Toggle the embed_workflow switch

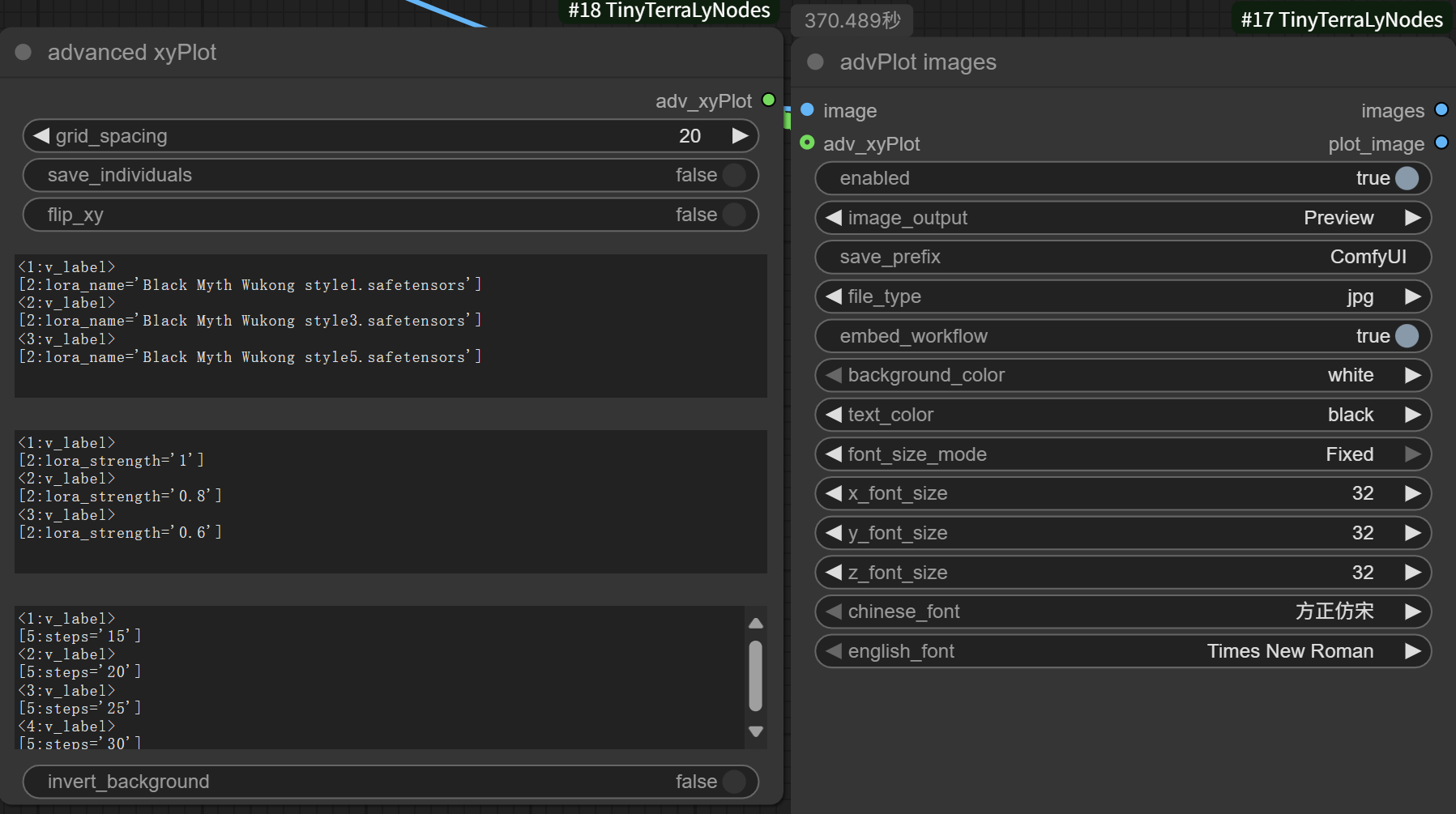click(x=1407, y=336)
